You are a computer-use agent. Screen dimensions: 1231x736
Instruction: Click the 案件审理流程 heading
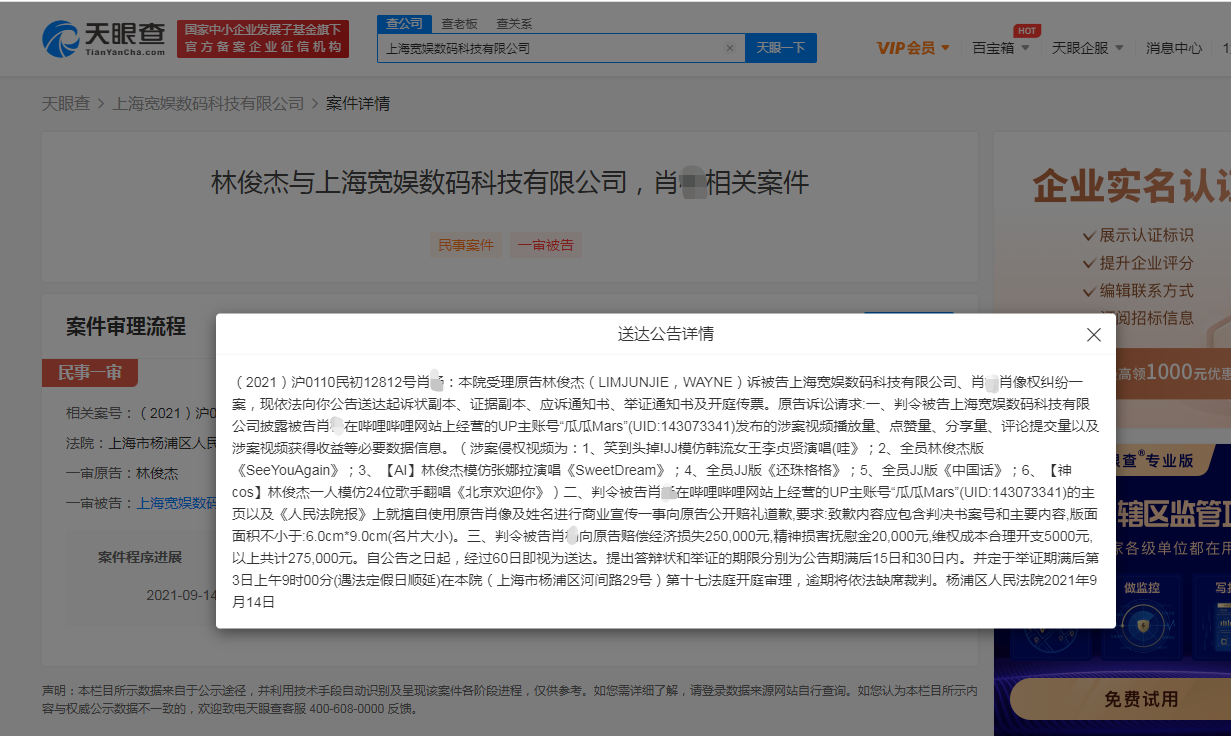(x=126, y=326)
